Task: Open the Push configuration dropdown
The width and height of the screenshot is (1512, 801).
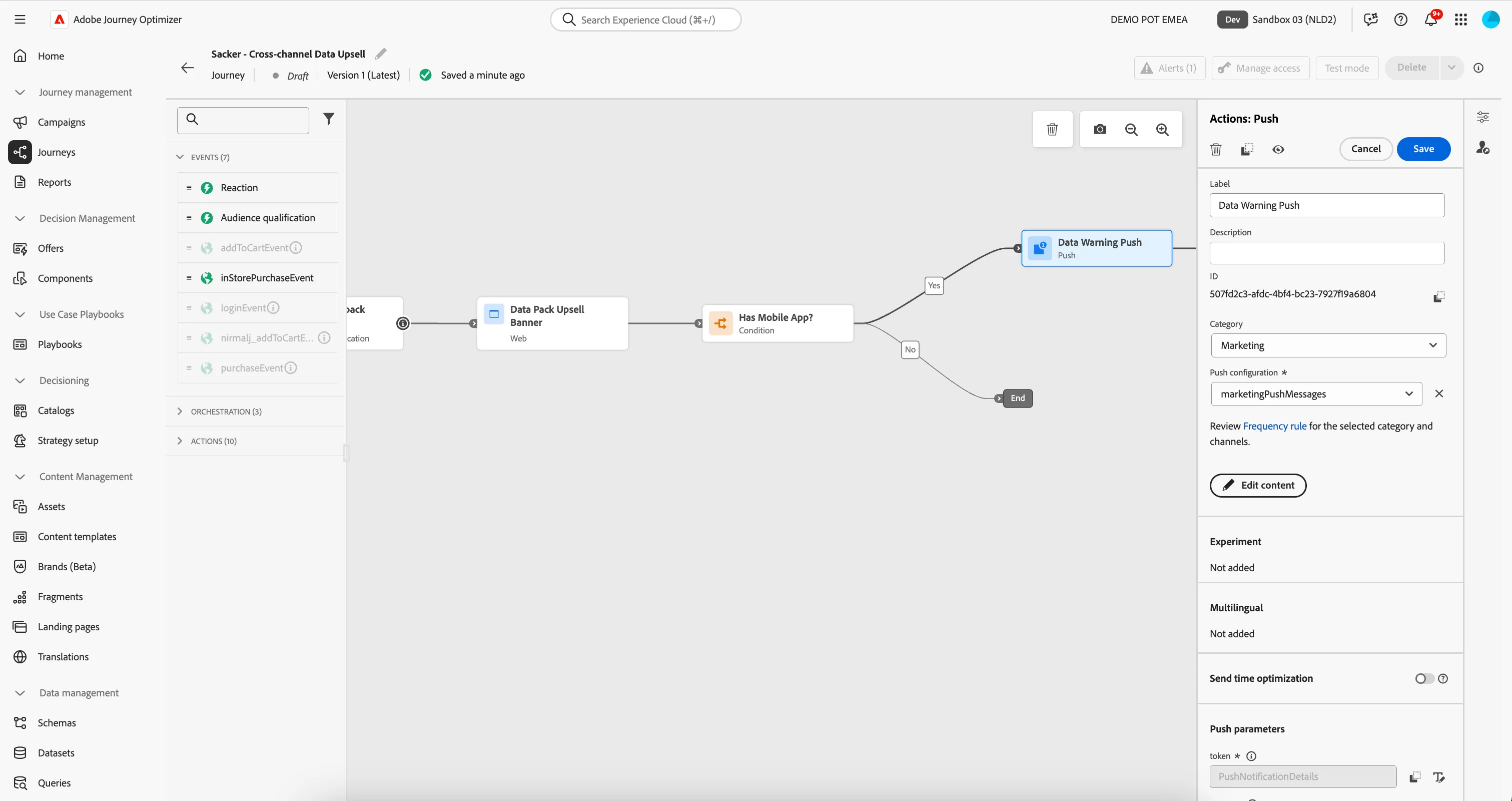Action: click(1316, 394)
